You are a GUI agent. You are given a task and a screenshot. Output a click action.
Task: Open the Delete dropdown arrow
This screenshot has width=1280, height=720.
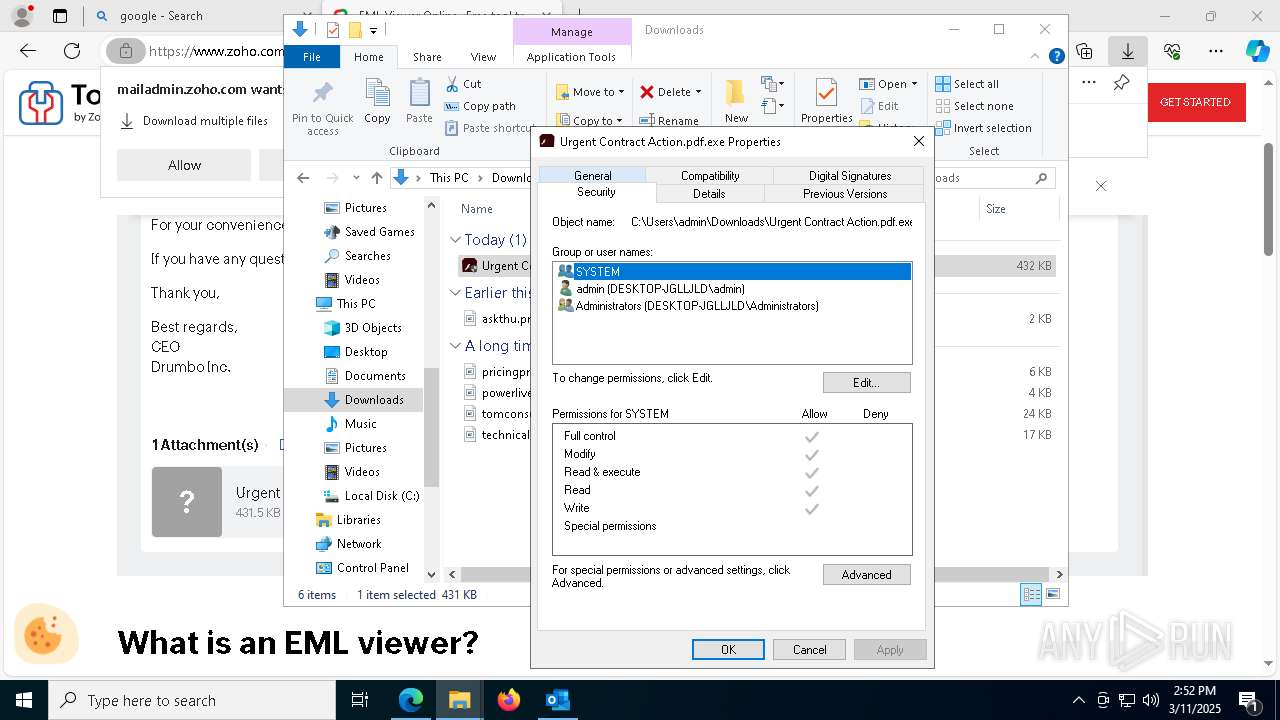[698, 92]
